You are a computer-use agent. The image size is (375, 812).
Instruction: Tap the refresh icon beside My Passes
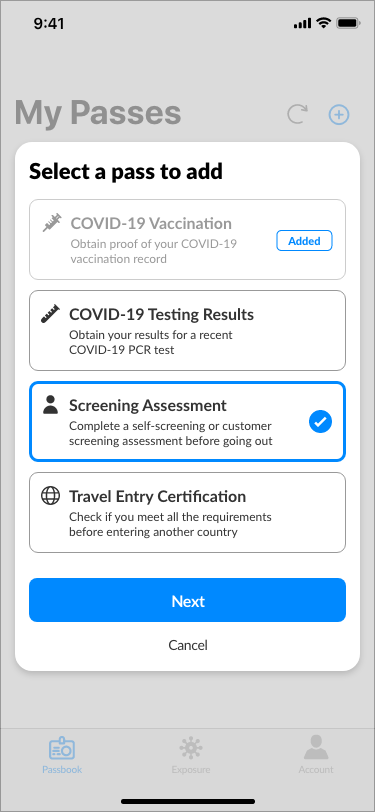[x=297, y=114]
